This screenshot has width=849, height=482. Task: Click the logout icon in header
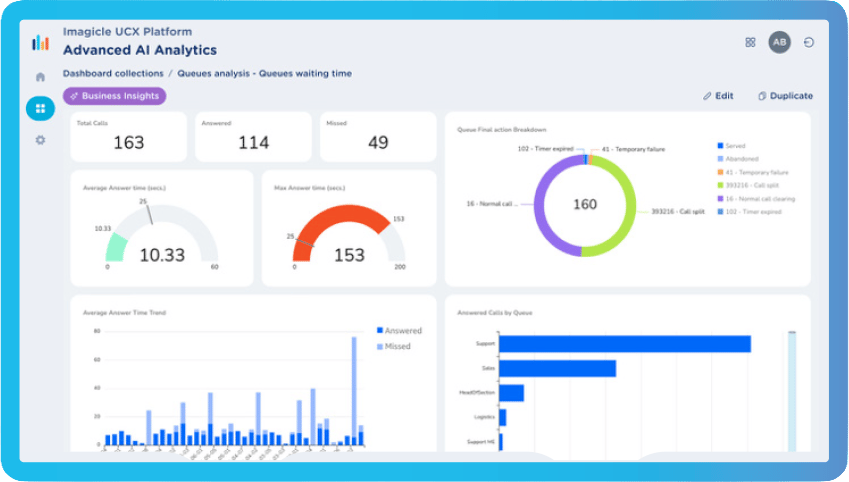point(808,42)
